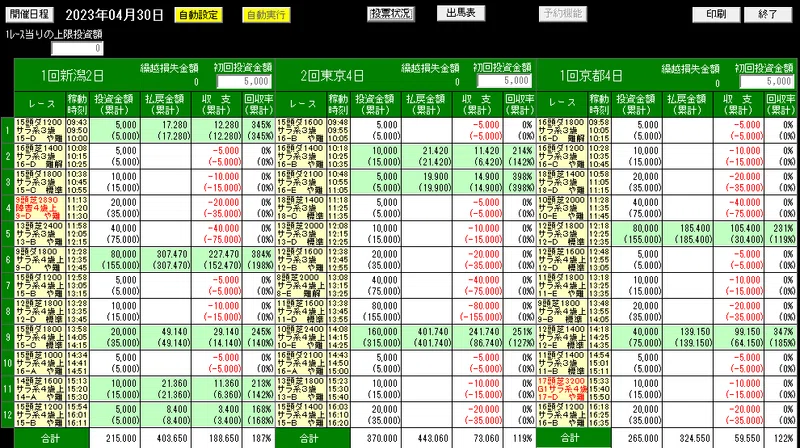Select race row number 6 at left edge
The height and width of the screenshot is (448, 800).
pos(7,259)
